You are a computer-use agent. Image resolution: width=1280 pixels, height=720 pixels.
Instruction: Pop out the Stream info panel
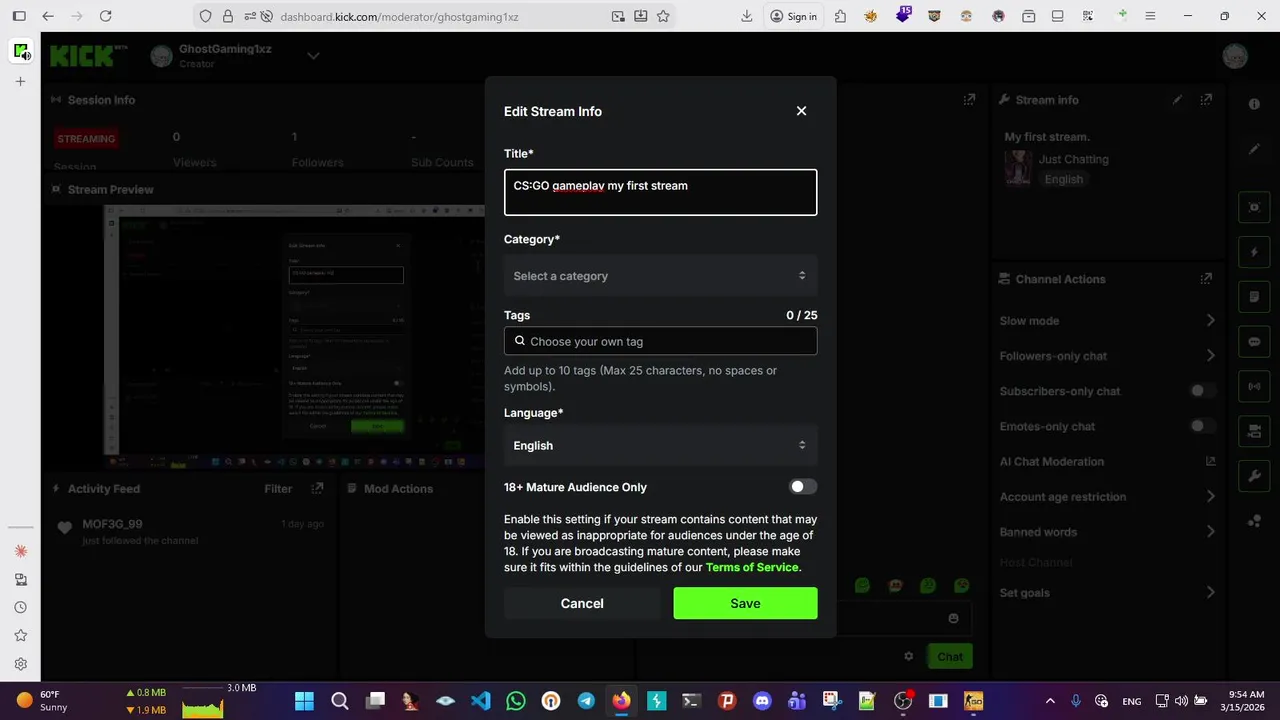coord(1206,100)
